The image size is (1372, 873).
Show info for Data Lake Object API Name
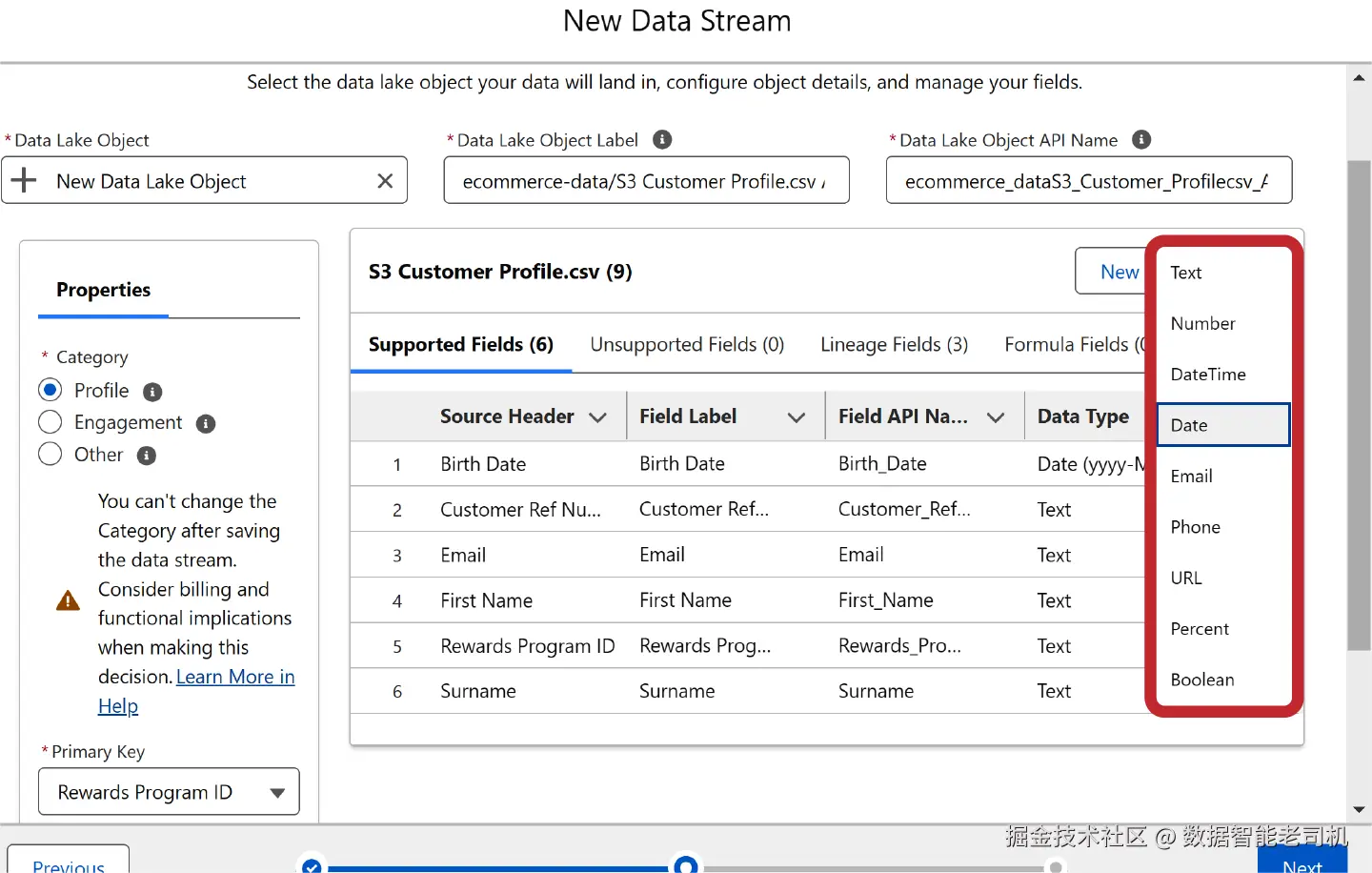tap(1141, 140)
